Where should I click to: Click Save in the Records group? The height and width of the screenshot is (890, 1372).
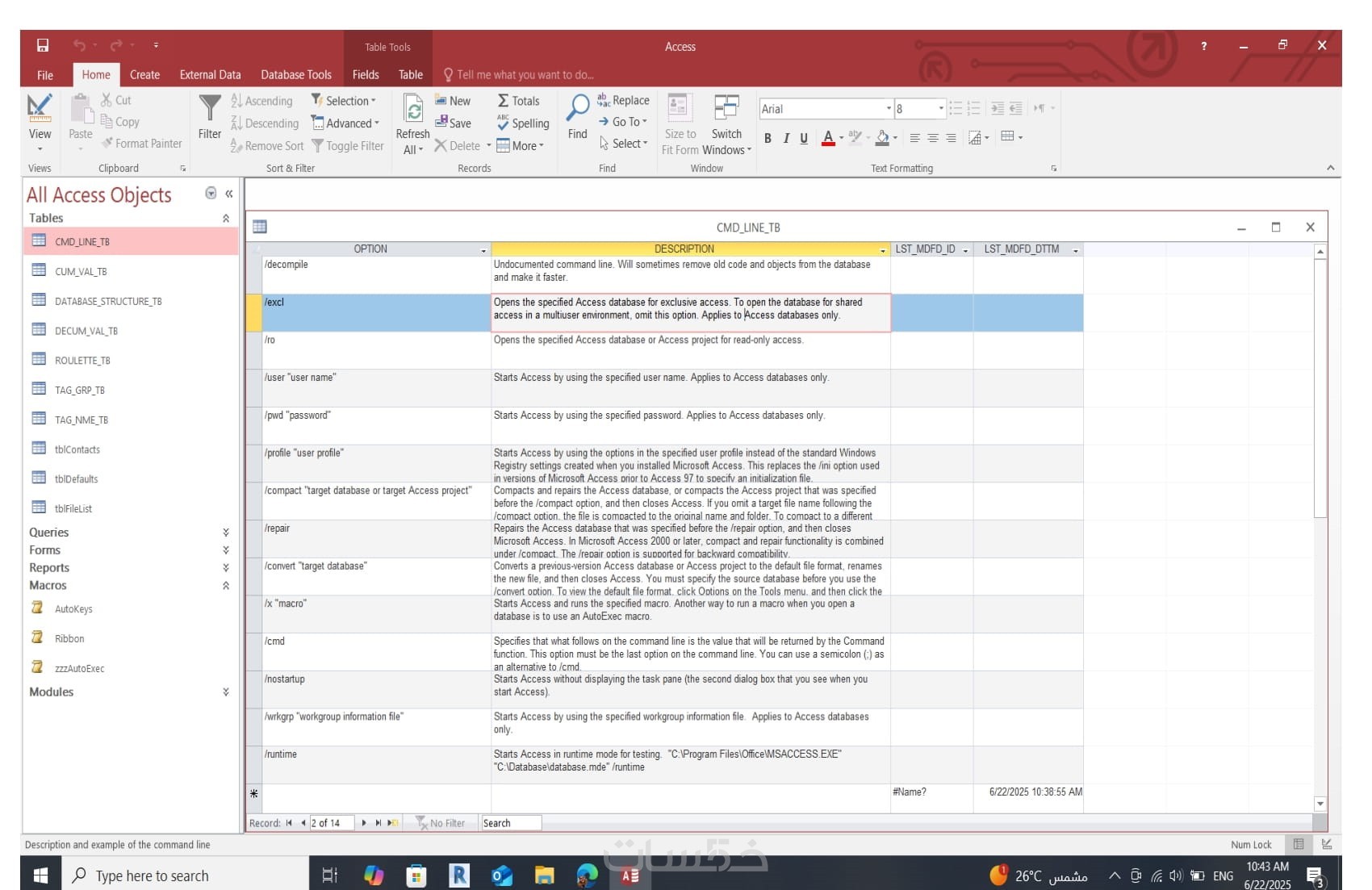(453, 123)
